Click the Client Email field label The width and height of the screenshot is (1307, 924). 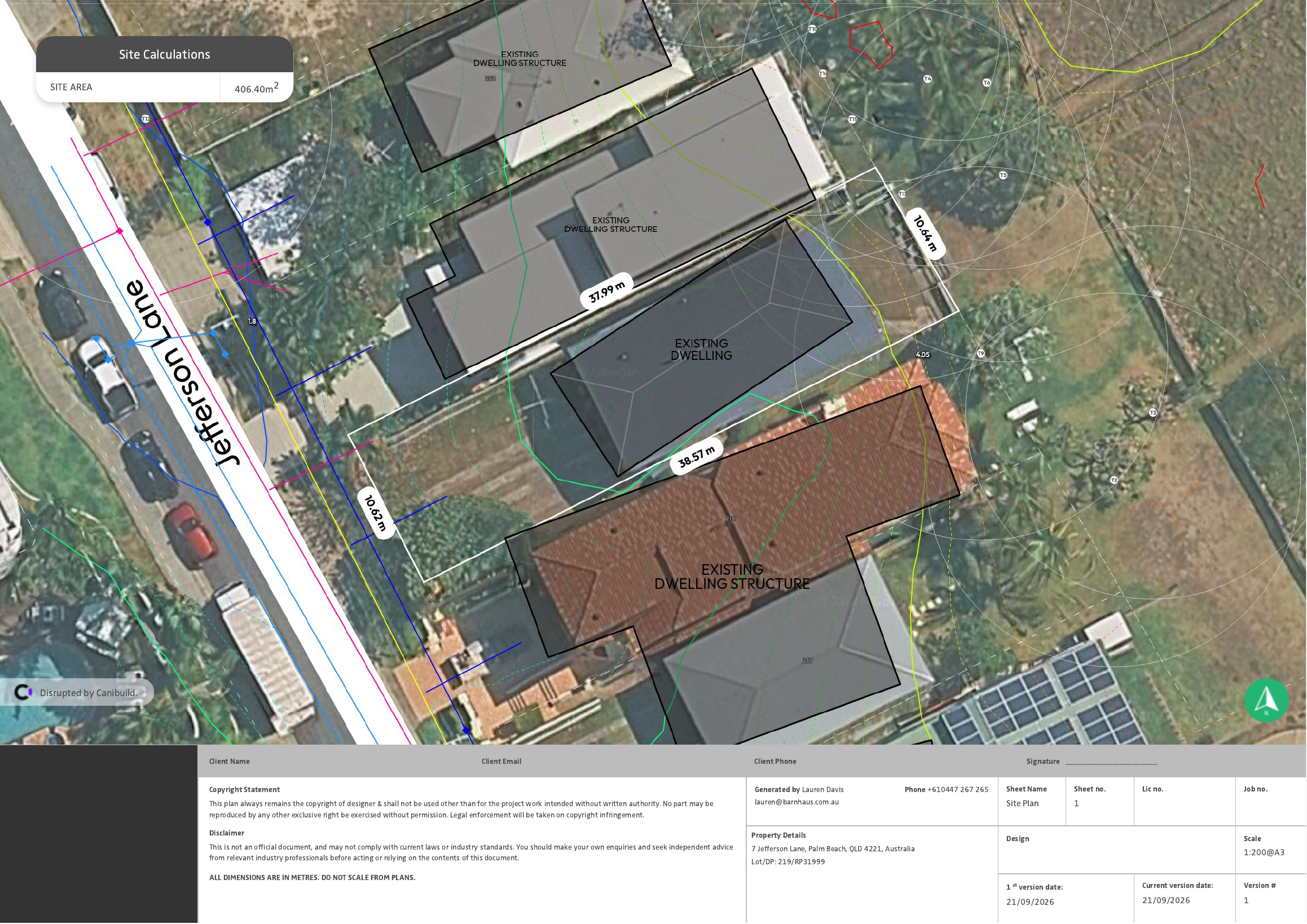(x=501, y=761)
